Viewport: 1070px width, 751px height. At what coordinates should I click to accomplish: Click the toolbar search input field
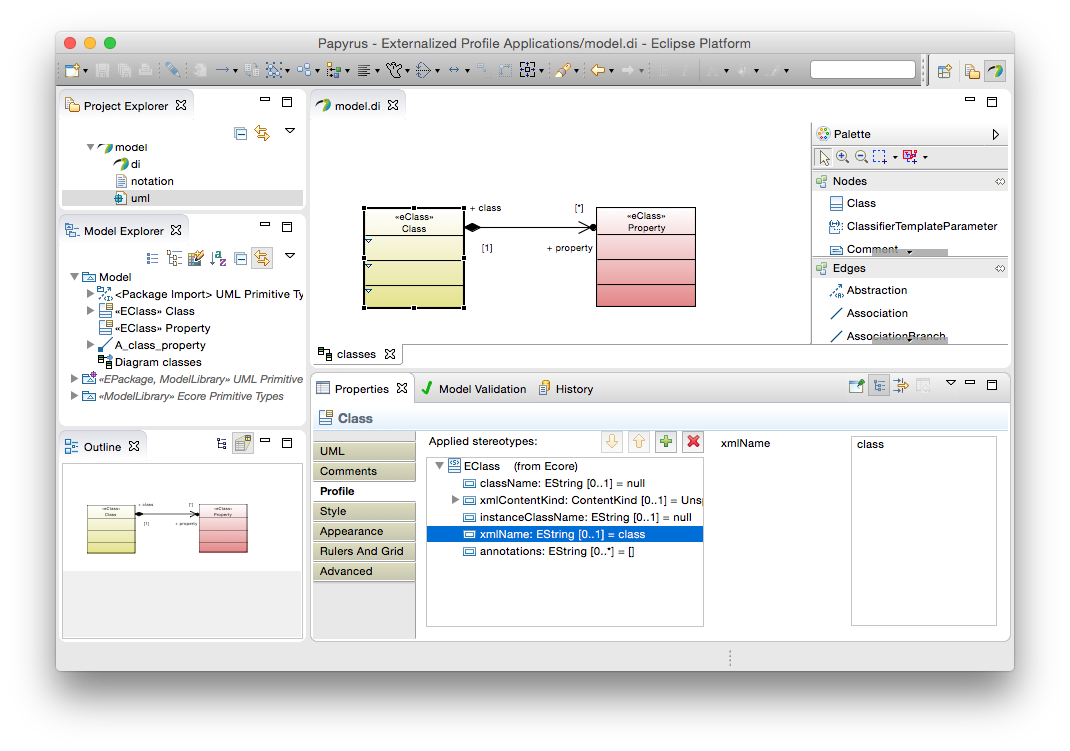(x=863, y=70)
